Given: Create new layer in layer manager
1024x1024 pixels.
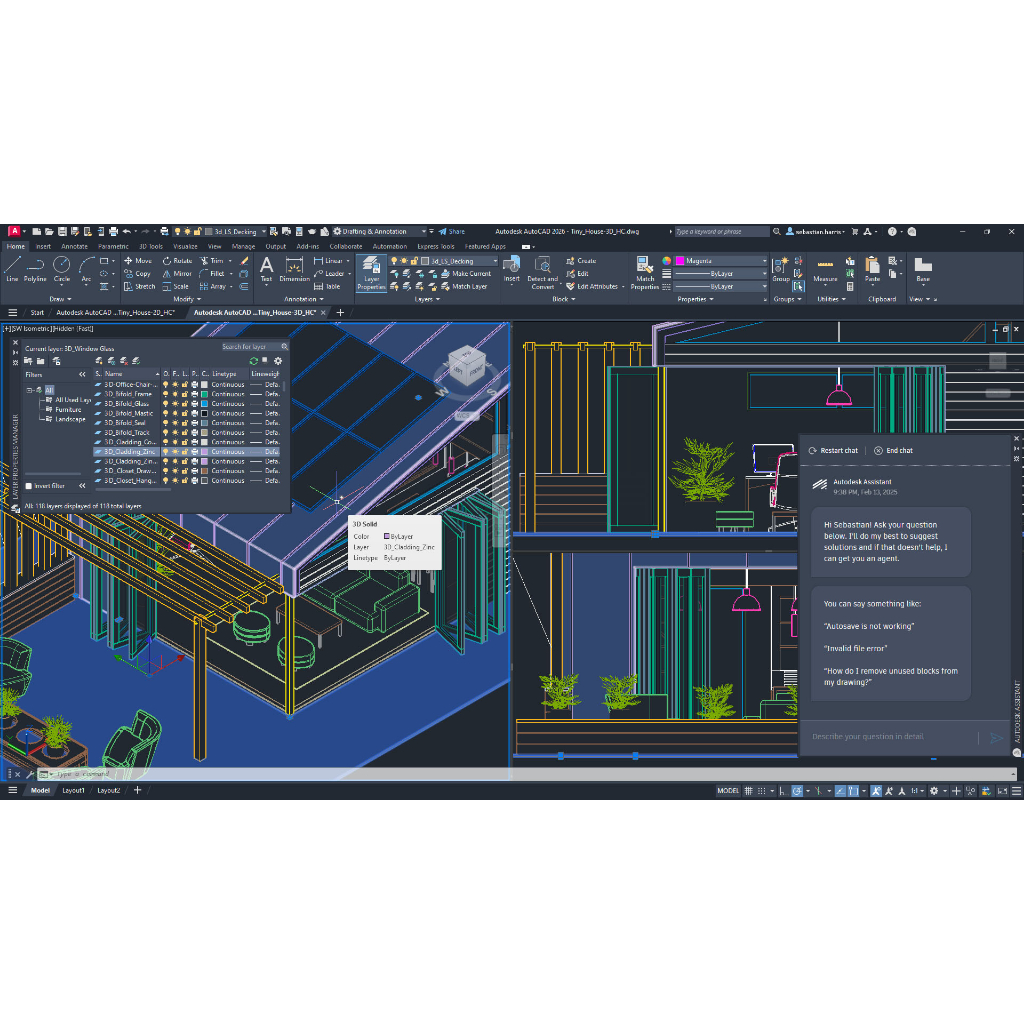Looking at the screenshot, I should click(99, 360).
